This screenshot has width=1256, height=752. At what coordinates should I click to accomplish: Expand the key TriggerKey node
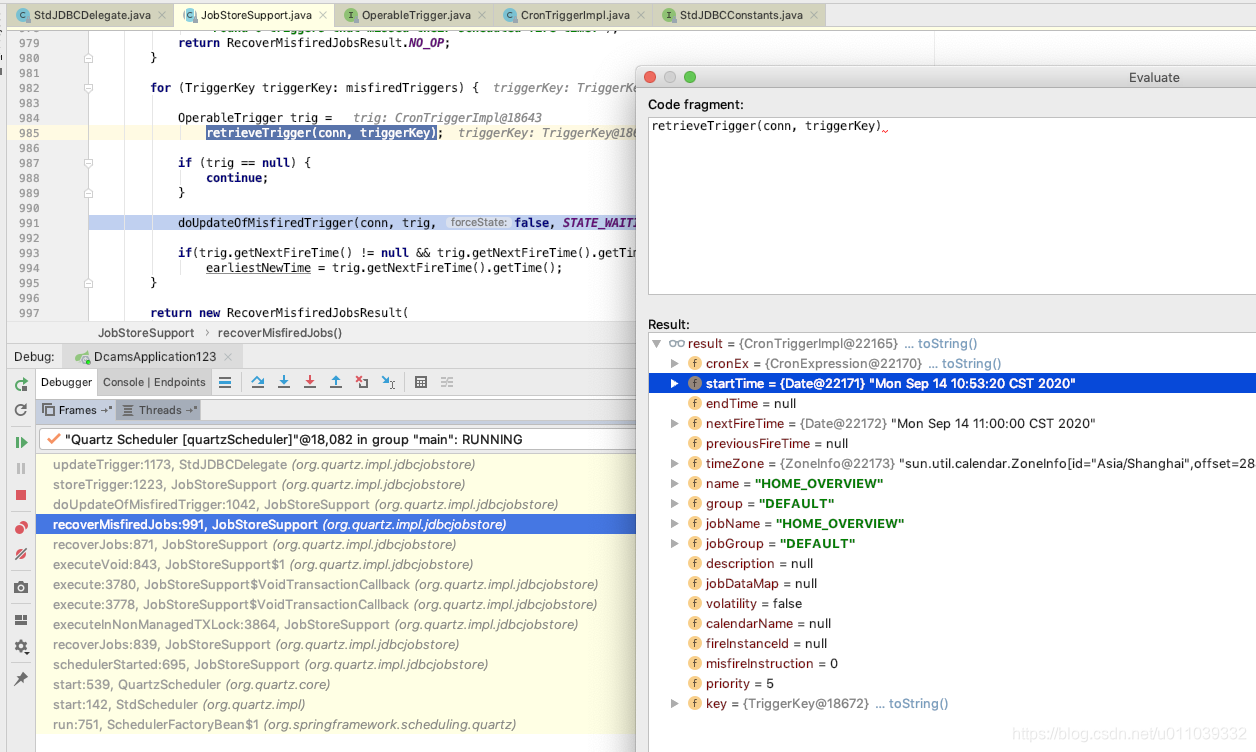(675, 703)
